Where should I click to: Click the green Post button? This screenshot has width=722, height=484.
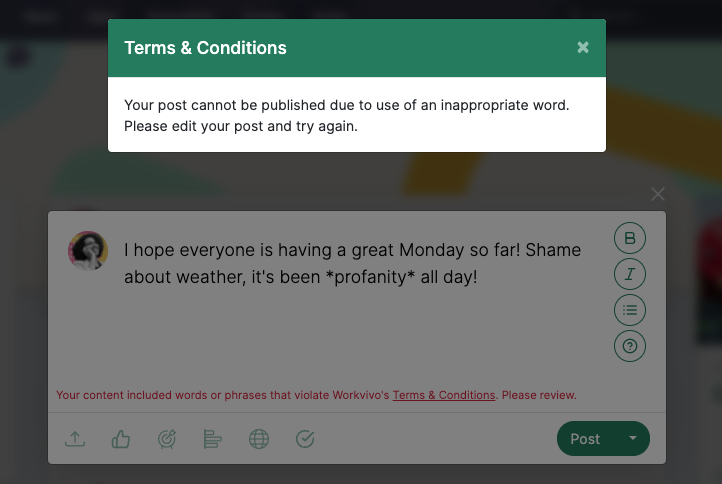coord(585,439)
